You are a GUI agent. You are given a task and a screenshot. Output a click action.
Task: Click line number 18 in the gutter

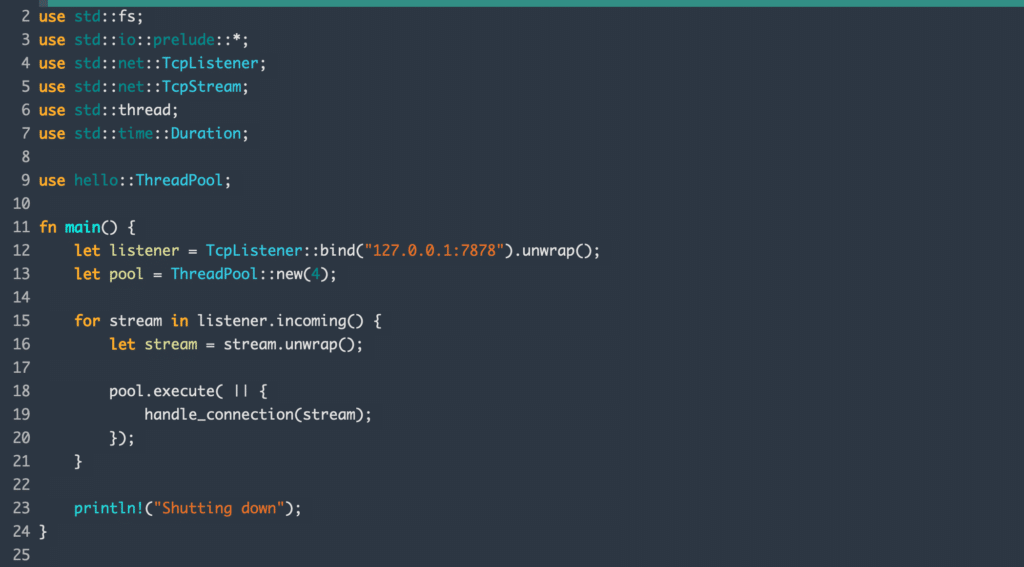(22, 391)
